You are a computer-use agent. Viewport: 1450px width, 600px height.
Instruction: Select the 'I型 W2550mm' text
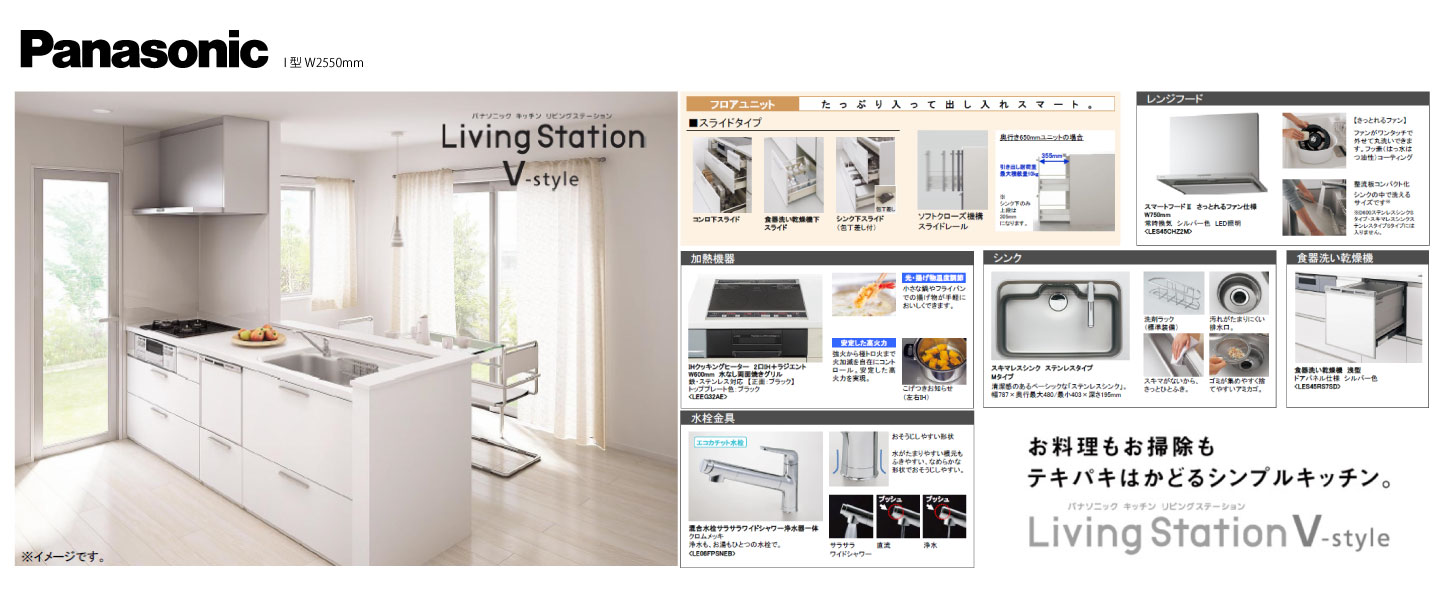point(324,62)
